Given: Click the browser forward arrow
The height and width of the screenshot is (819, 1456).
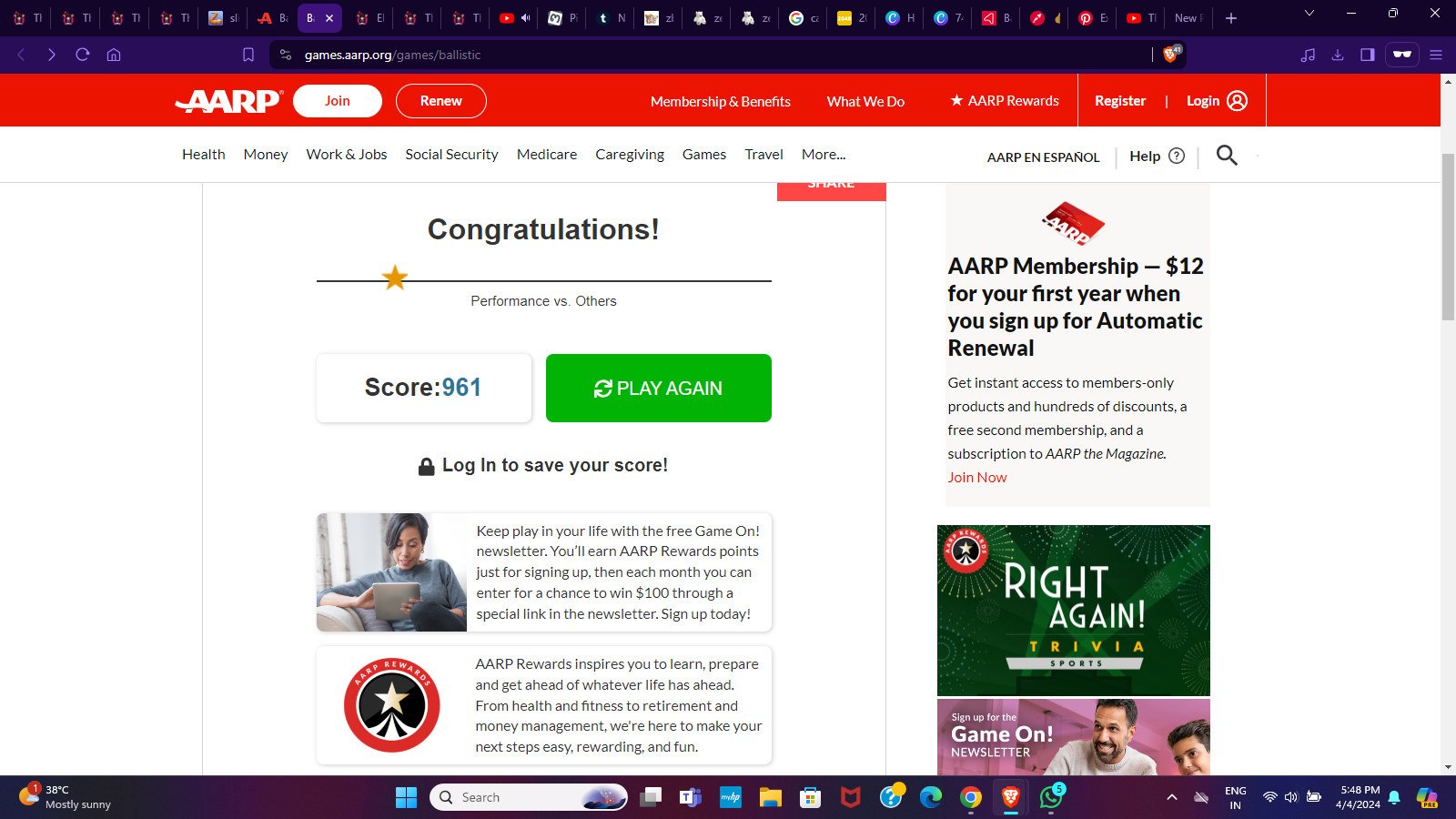Looking at the screenshot, I should pos(52,55).
